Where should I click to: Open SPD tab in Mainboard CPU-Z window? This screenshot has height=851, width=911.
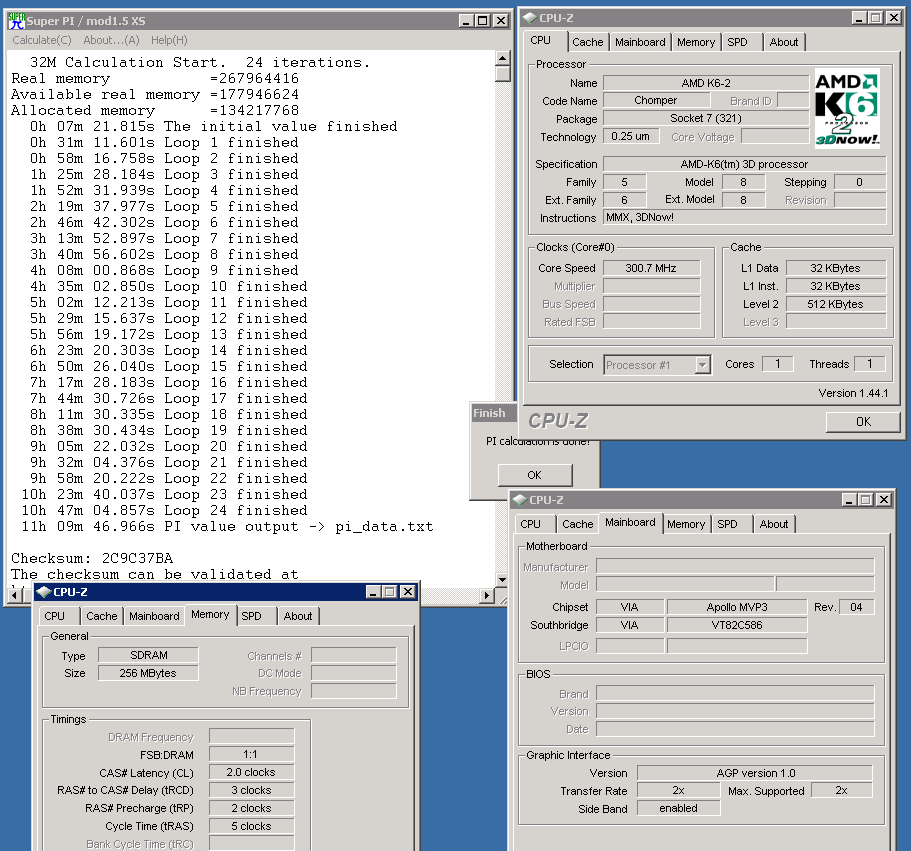click(727, 524)
